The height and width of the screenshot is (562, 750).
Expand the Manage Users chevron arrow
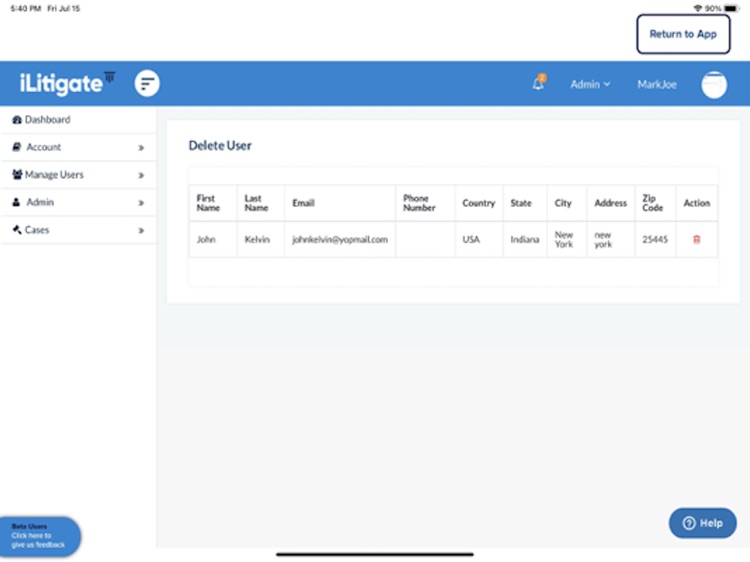click(141, 176)
